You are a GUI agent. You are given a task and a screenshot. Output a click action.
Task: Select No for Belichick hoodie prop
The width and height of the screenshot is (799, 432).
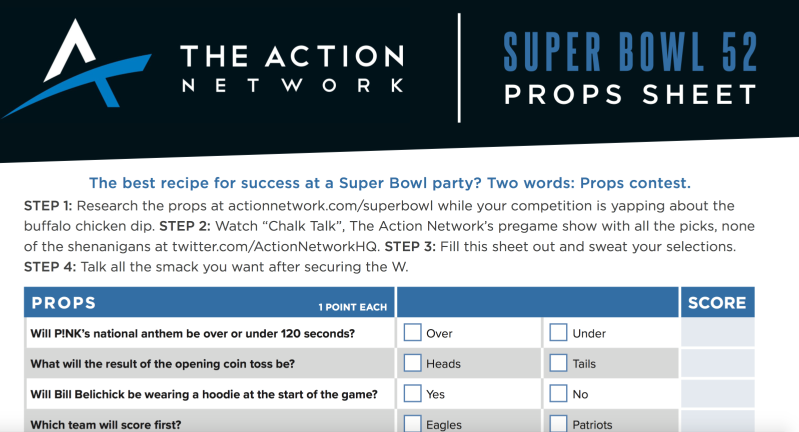tap(558, 393)
